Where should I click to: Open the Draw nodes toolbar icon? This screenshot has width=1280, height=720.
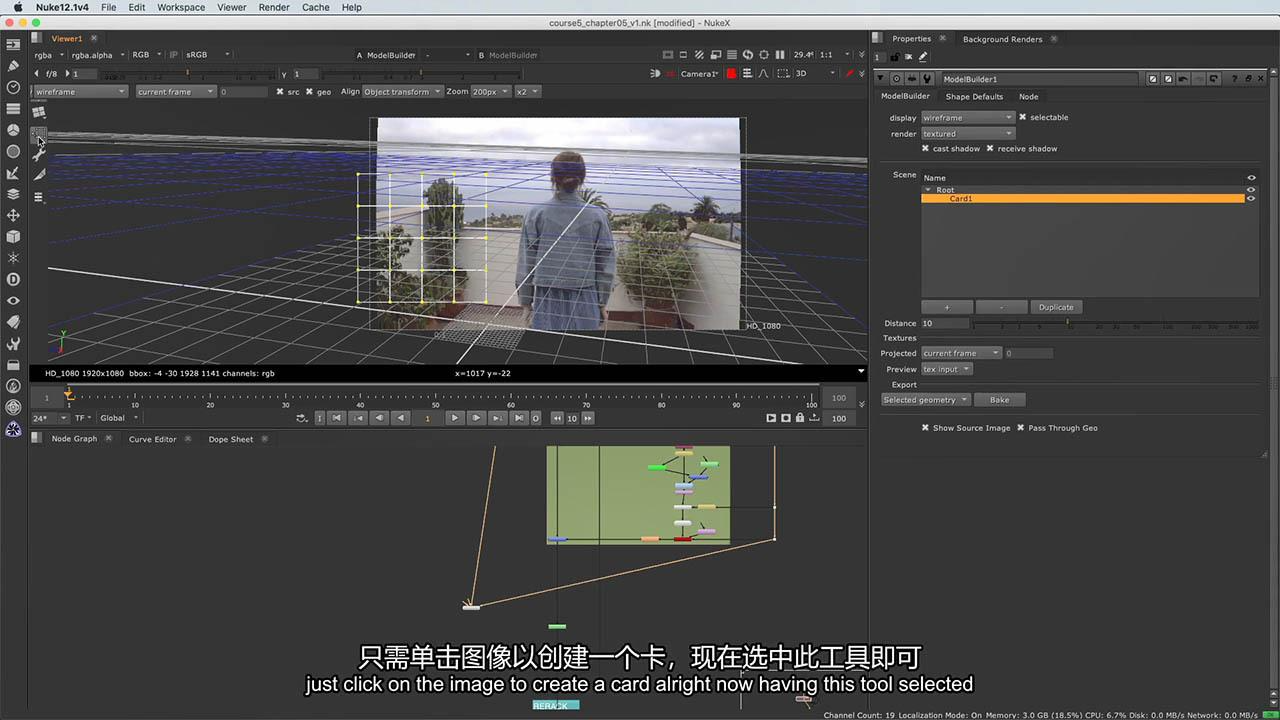(13, 66)
